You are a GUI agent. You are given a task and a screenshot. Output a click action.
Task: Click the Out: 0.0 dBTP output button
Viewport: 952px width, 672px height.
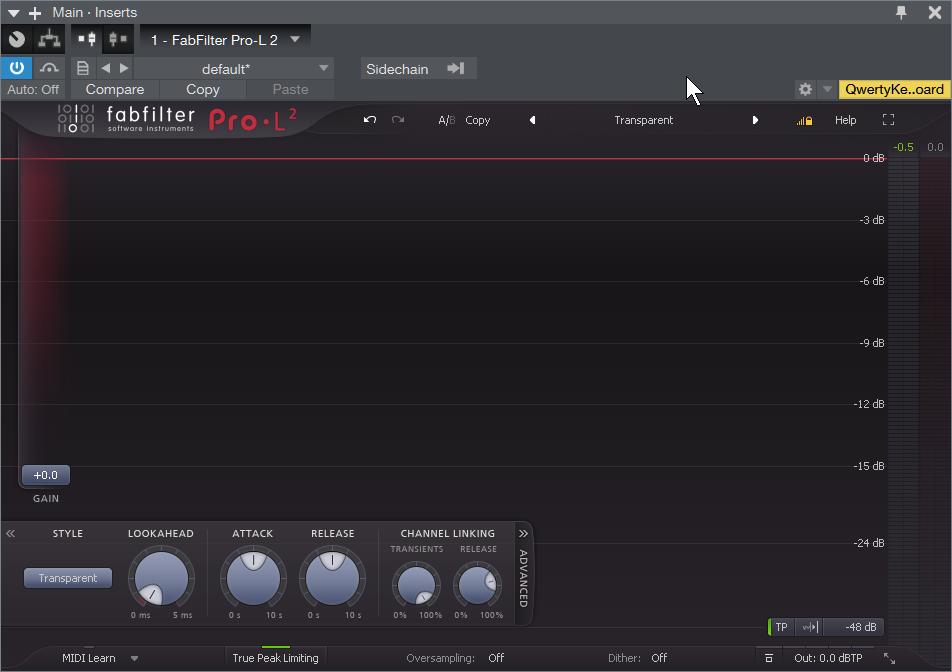tap(828, 658)
